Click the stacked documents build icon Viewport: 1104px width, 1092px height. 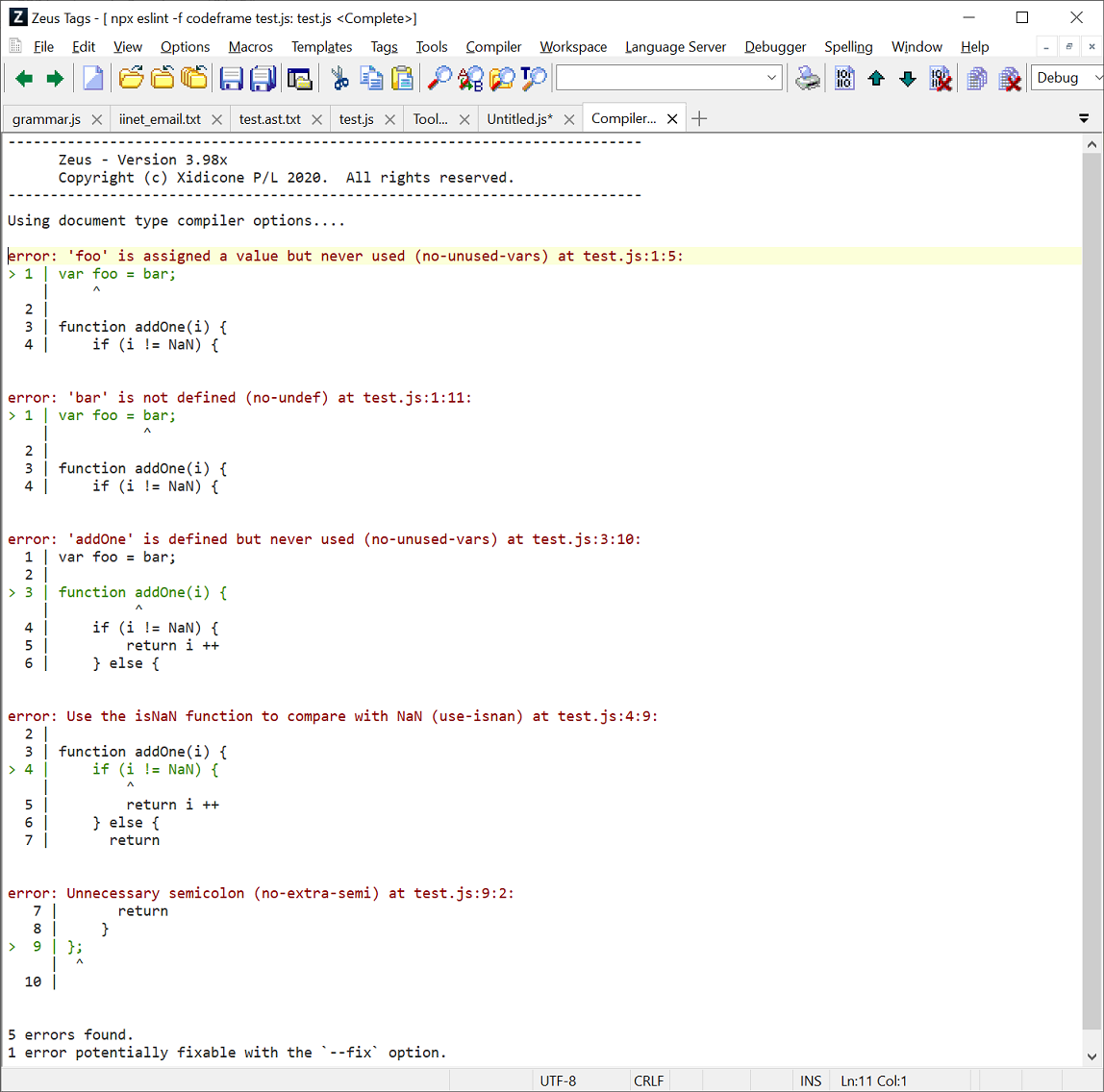[x=976, y=78]
